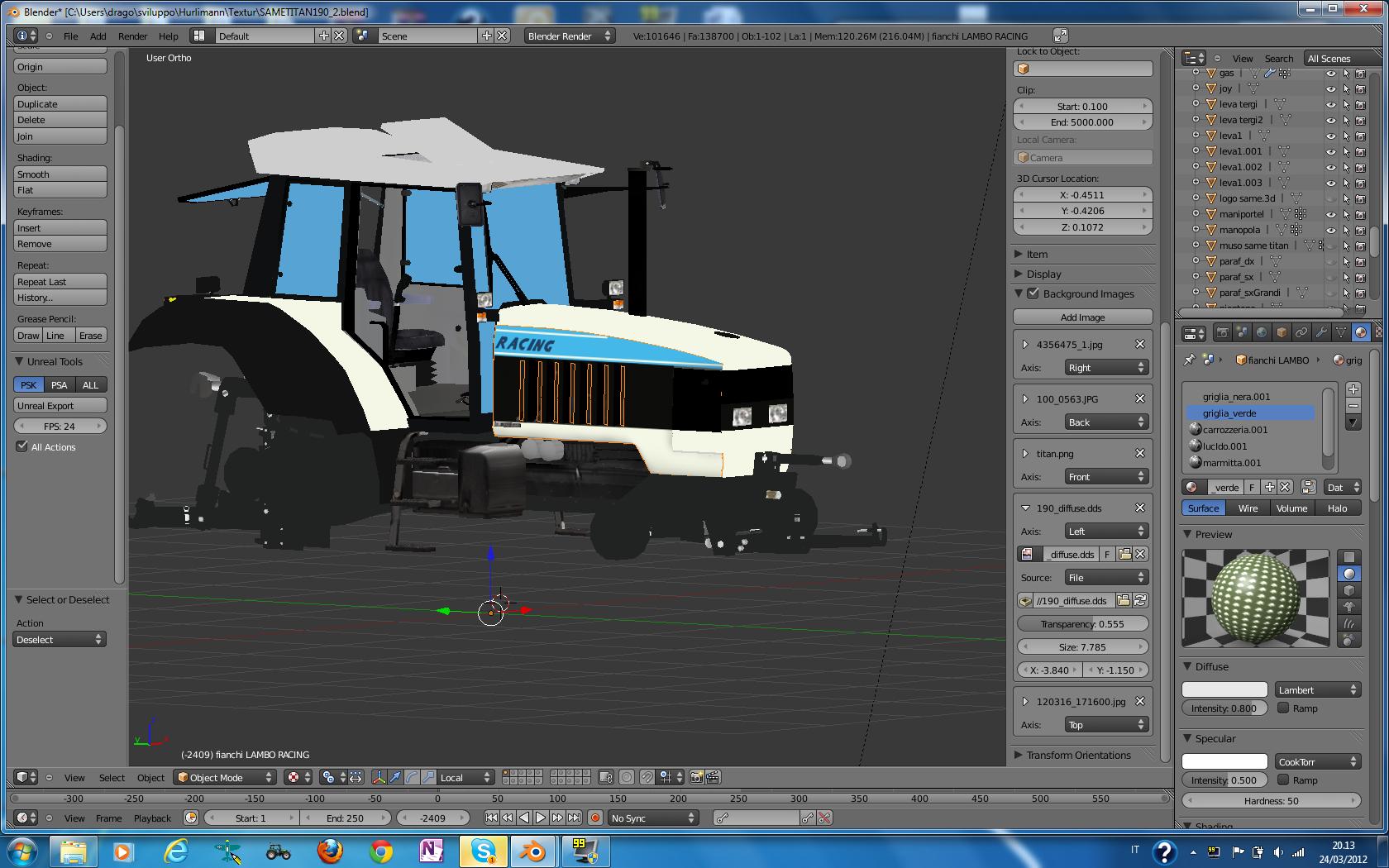
Task: Toggle the All Actions checkbox
Action: (22, 446)
